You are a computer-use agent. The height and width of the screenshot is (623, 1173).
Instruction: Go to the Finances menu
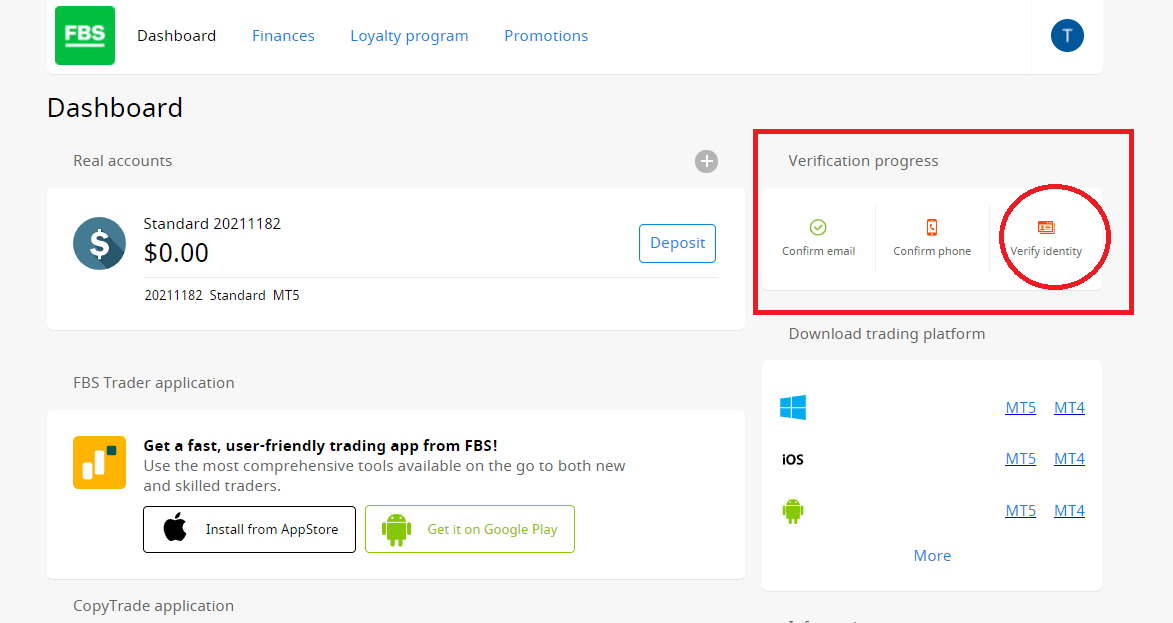pos(283,36)
